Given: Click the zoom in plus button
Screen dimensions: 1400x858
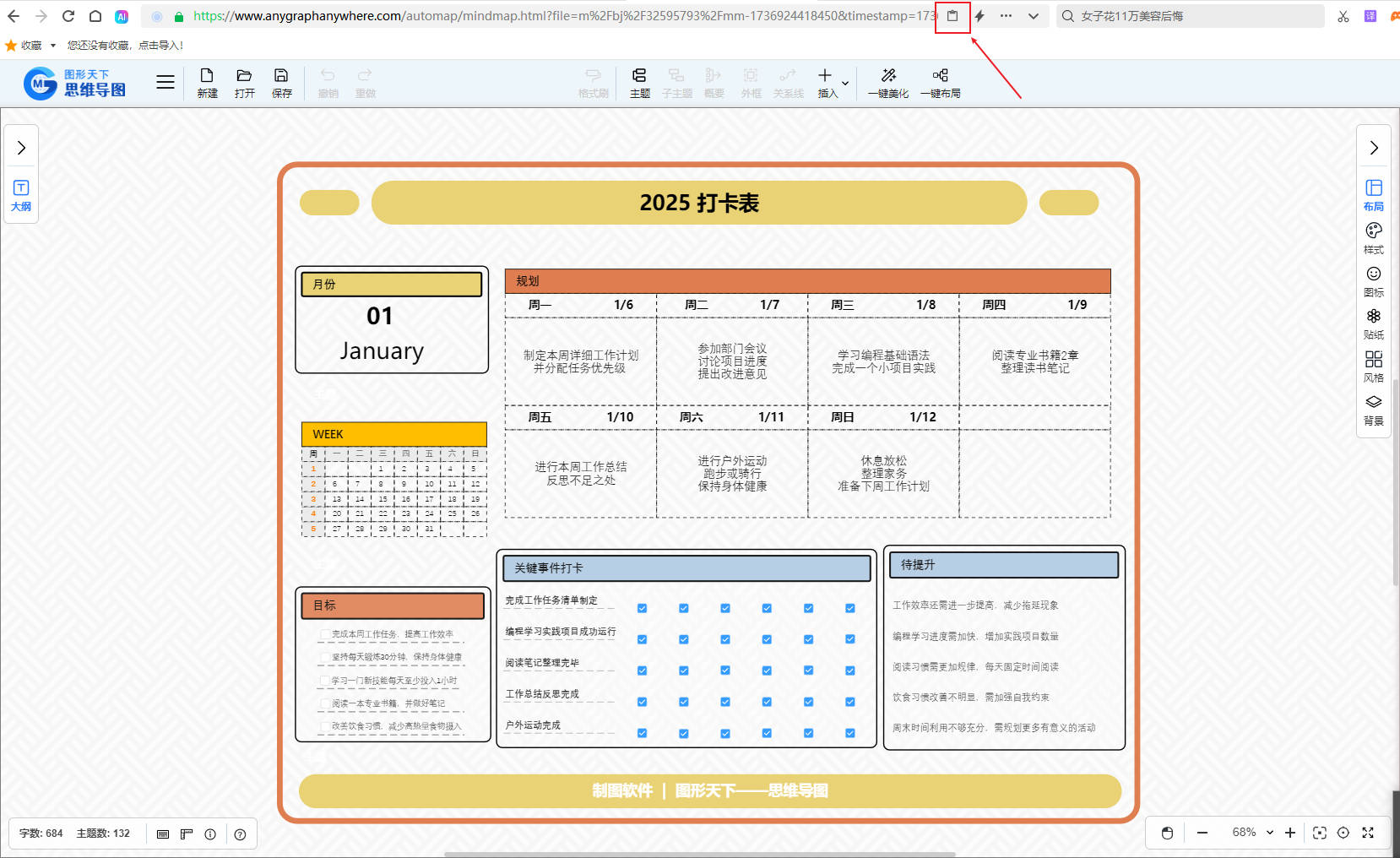Looking at the screenshot, I should 1290,833.
